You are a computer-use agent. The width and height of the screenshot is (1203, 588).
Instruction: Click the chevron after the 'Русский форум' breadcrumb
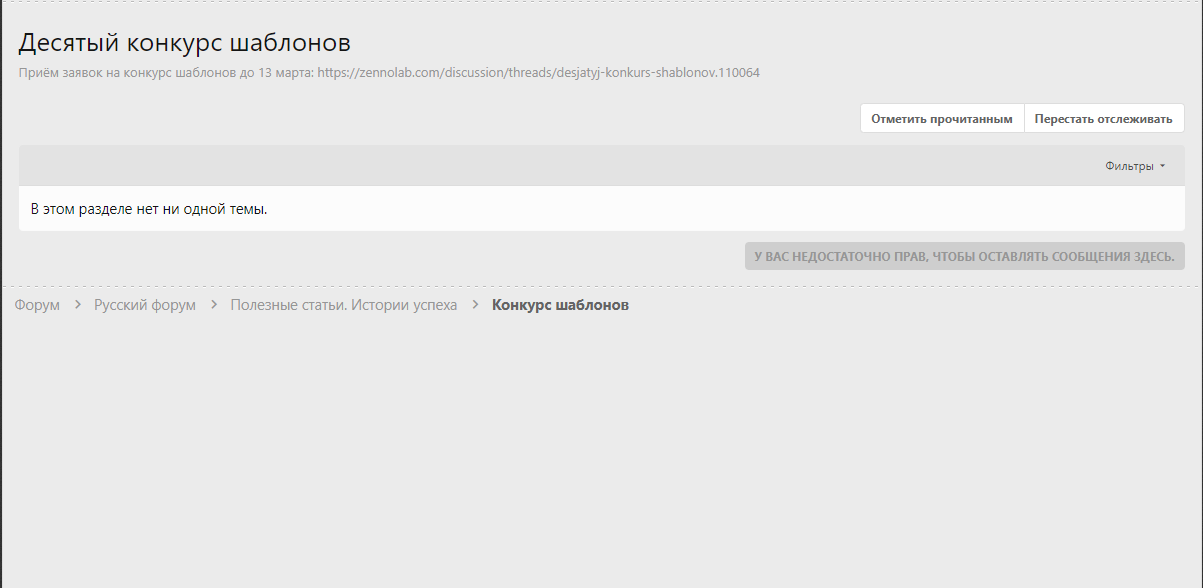213,305
